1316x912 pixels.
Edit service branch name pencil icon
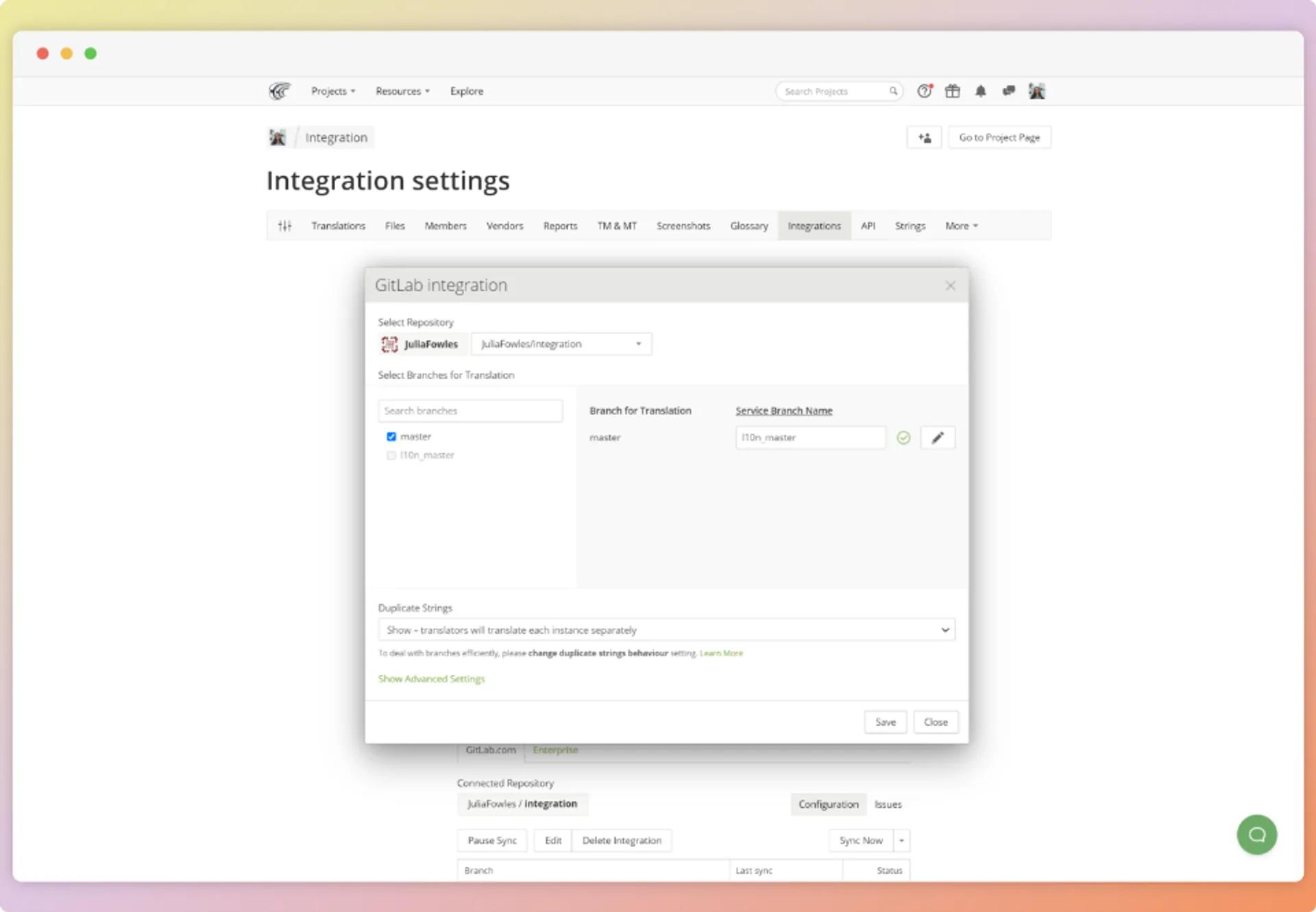pyautogui.click(x=938, y=437)
